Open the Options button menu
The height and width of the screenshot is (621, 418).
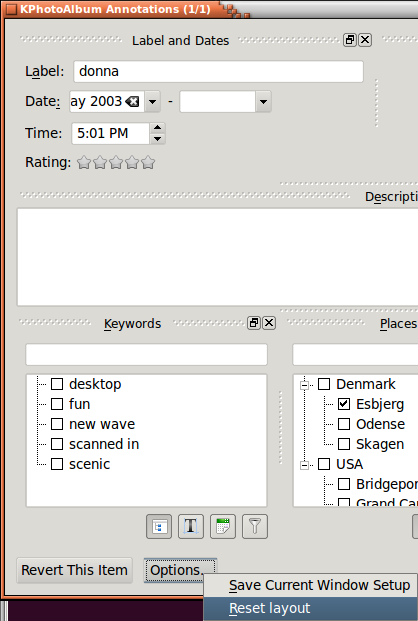pos(180,570)
